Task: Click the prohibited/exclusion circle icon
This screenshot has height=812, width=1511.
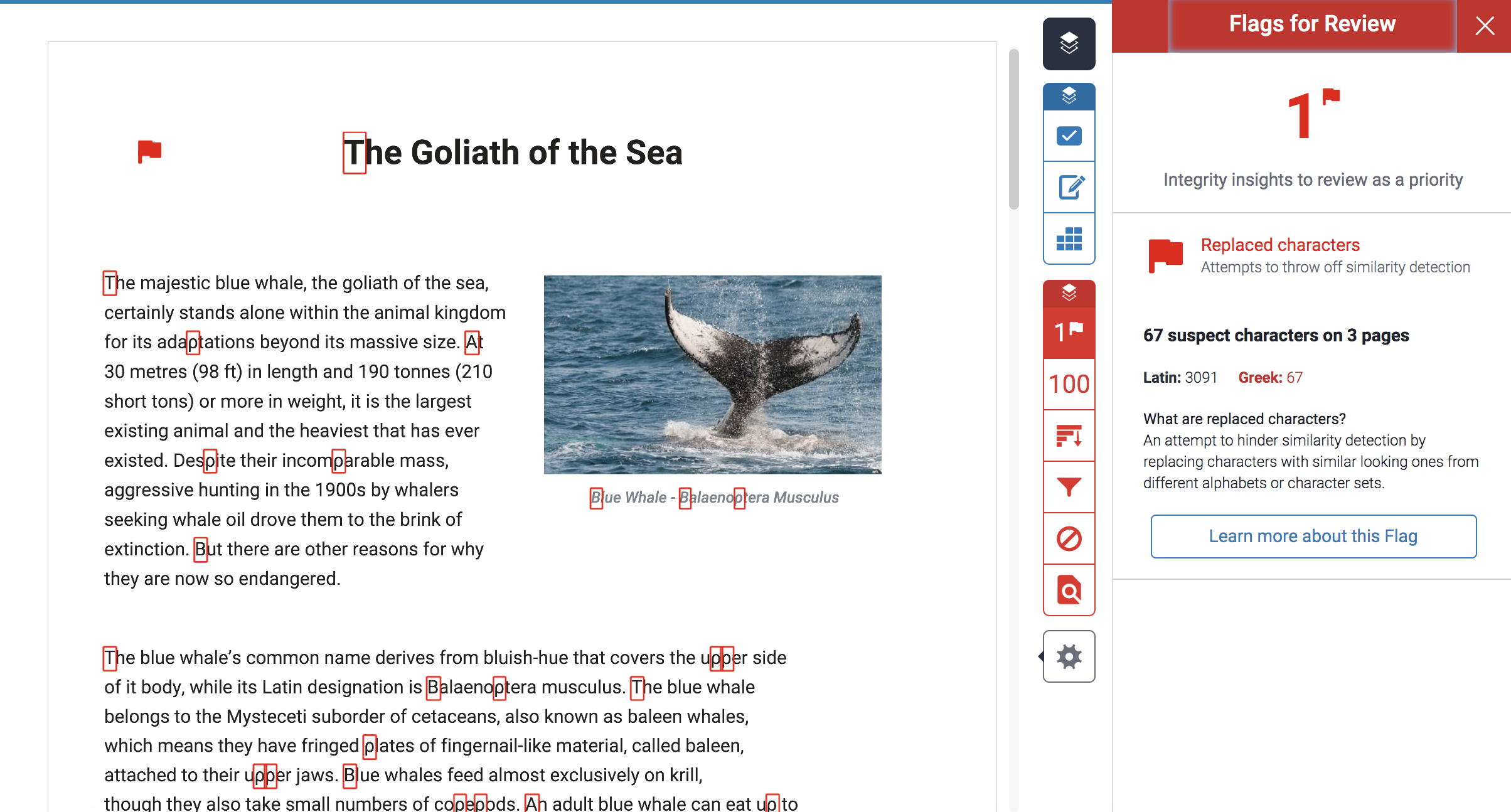Action: point(1068,539)
